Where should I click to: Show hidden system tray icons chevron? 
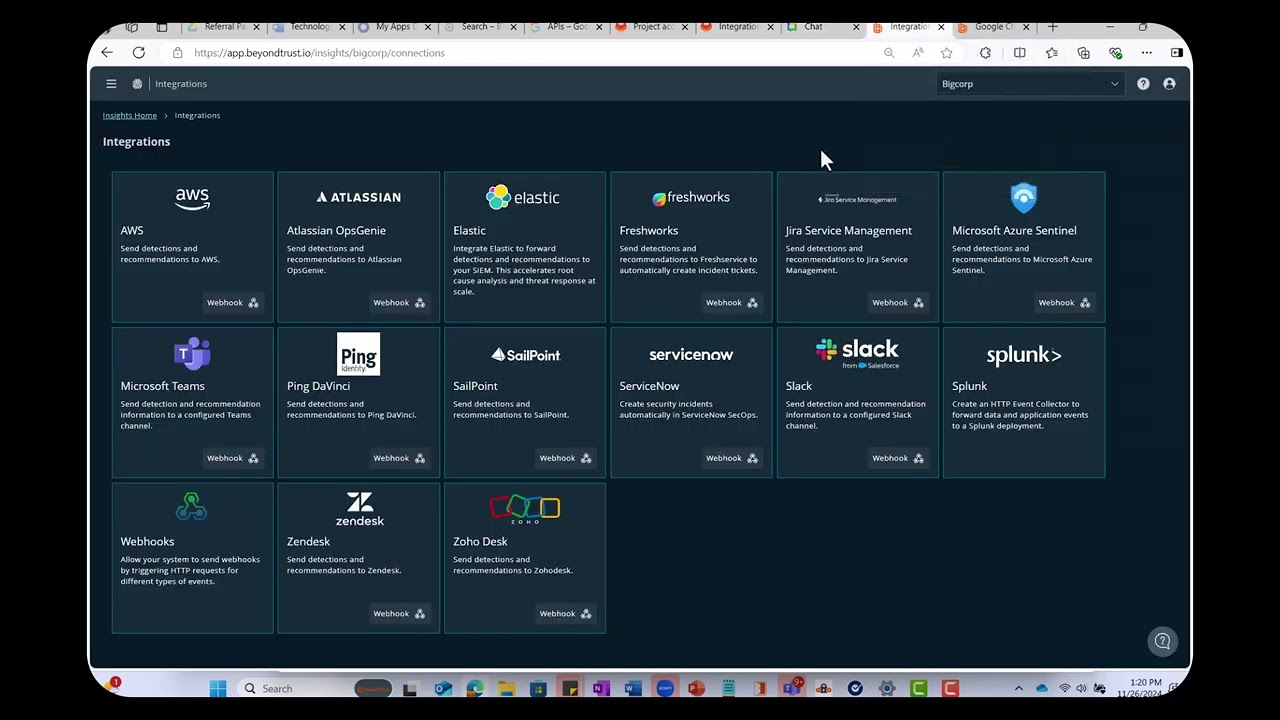[1018, 688]
